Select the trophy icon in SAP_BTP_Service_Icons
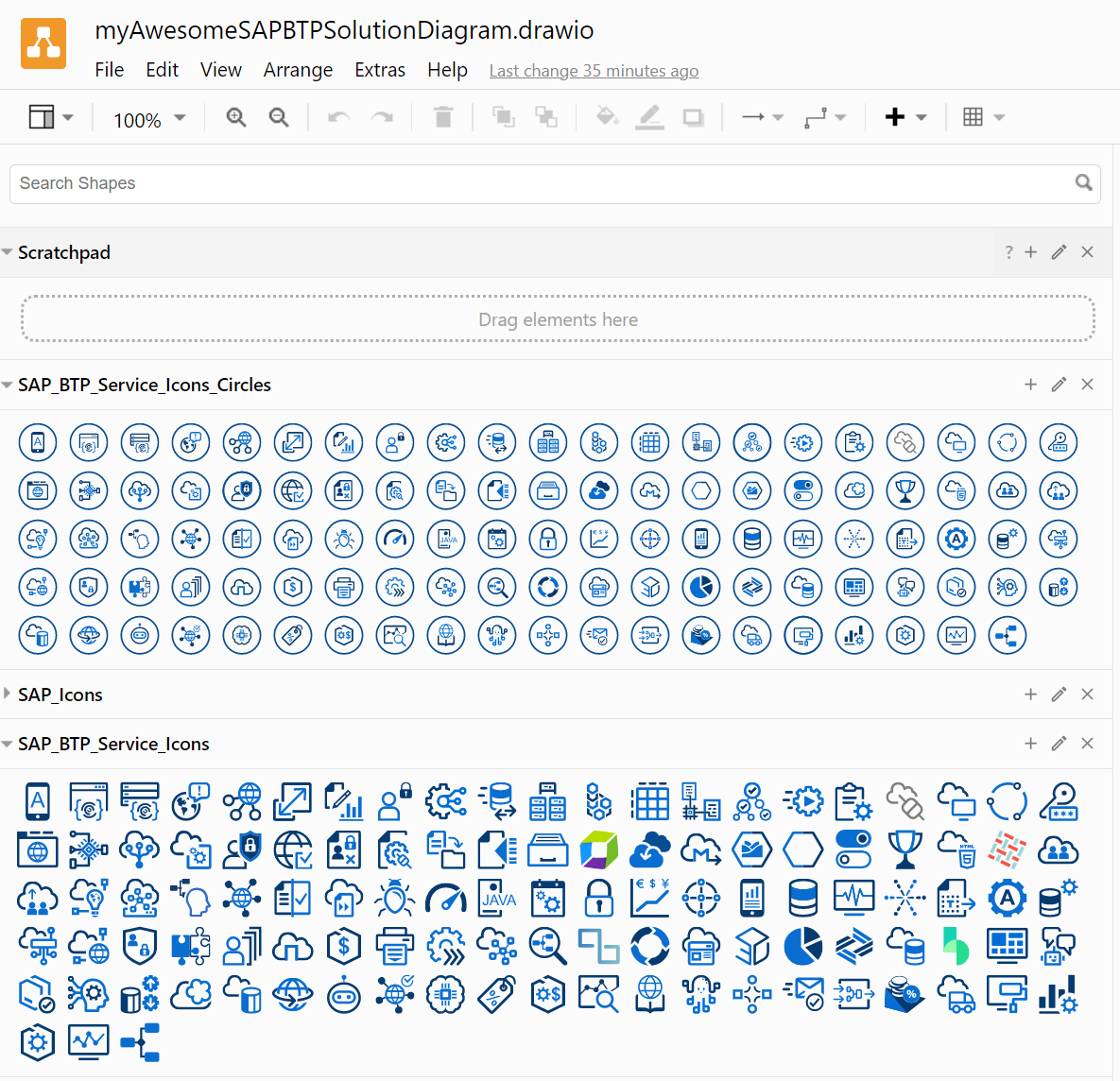Viewport: 1120px width, 1081px height. tap(905, 849)
